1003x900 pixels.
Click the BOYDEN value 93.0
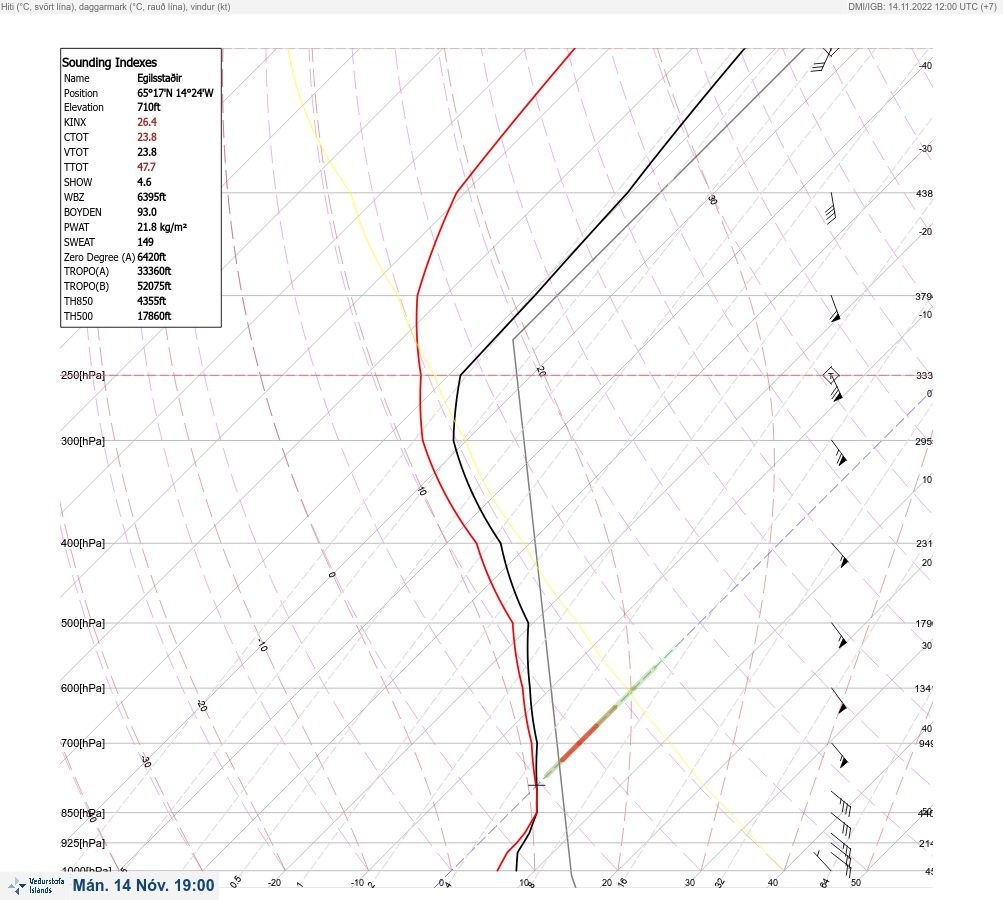[x=146, y=212]
